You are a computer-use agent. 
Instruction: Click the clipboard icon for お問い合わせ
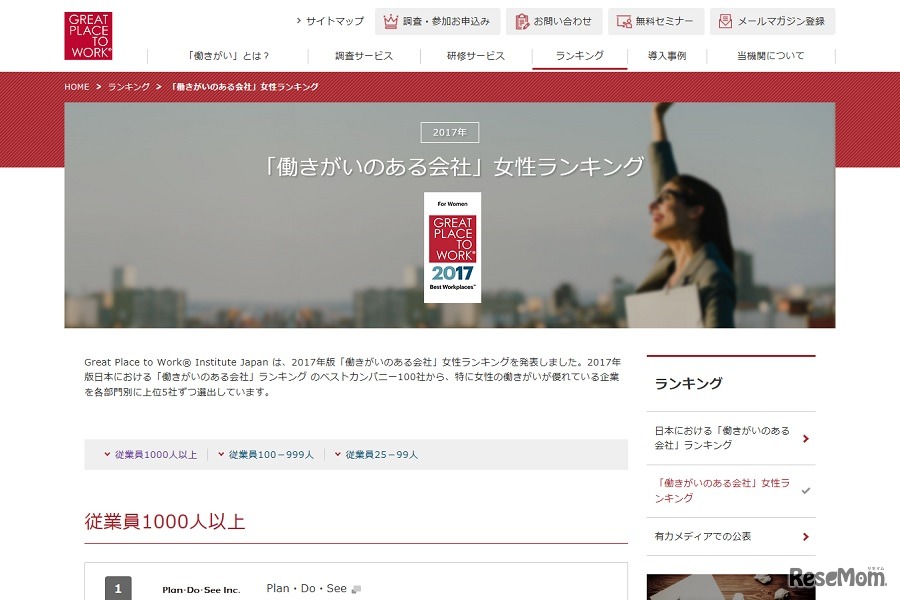tap(522, 21)
